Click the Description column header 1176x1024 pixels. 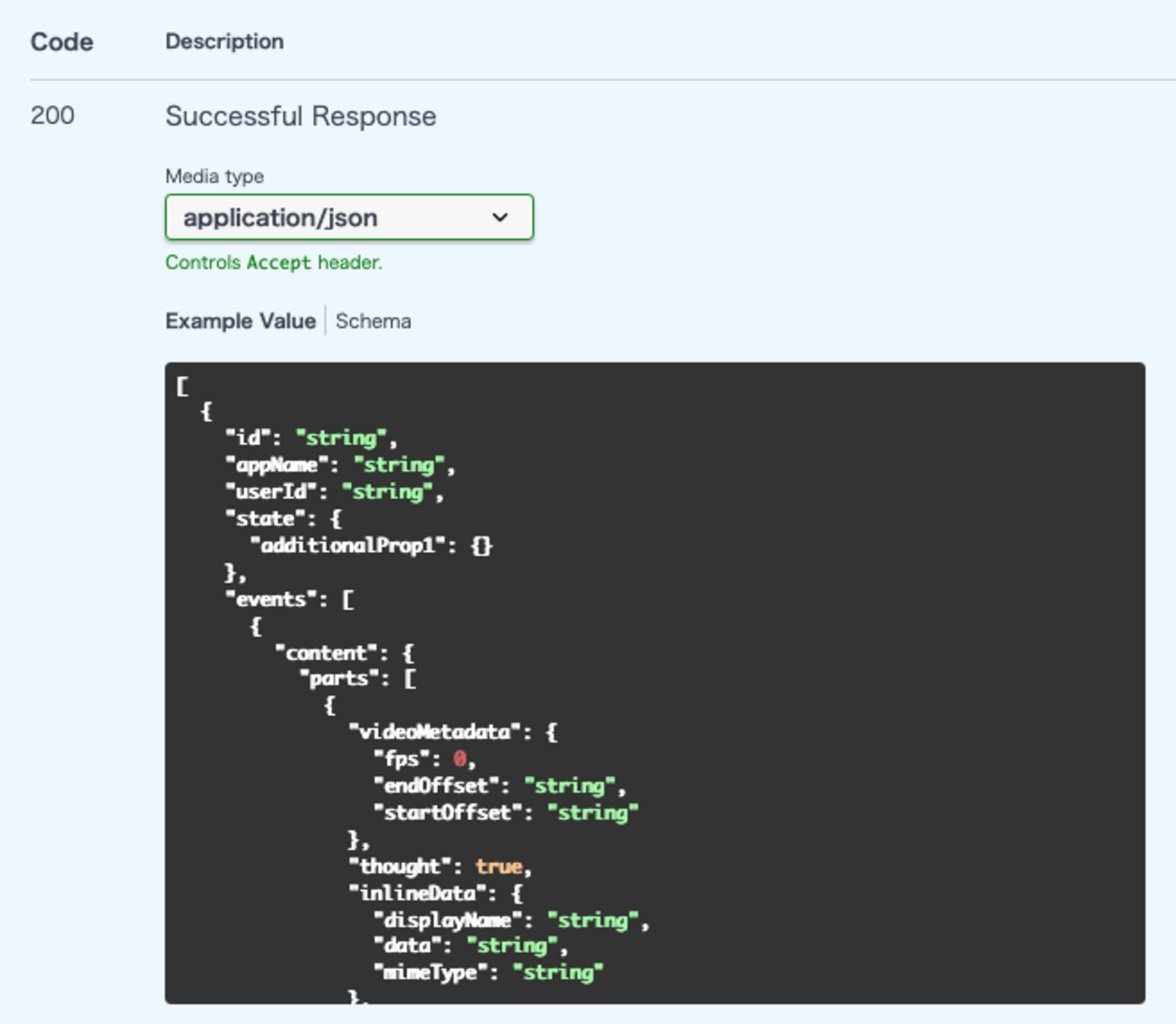pos(224,42)
